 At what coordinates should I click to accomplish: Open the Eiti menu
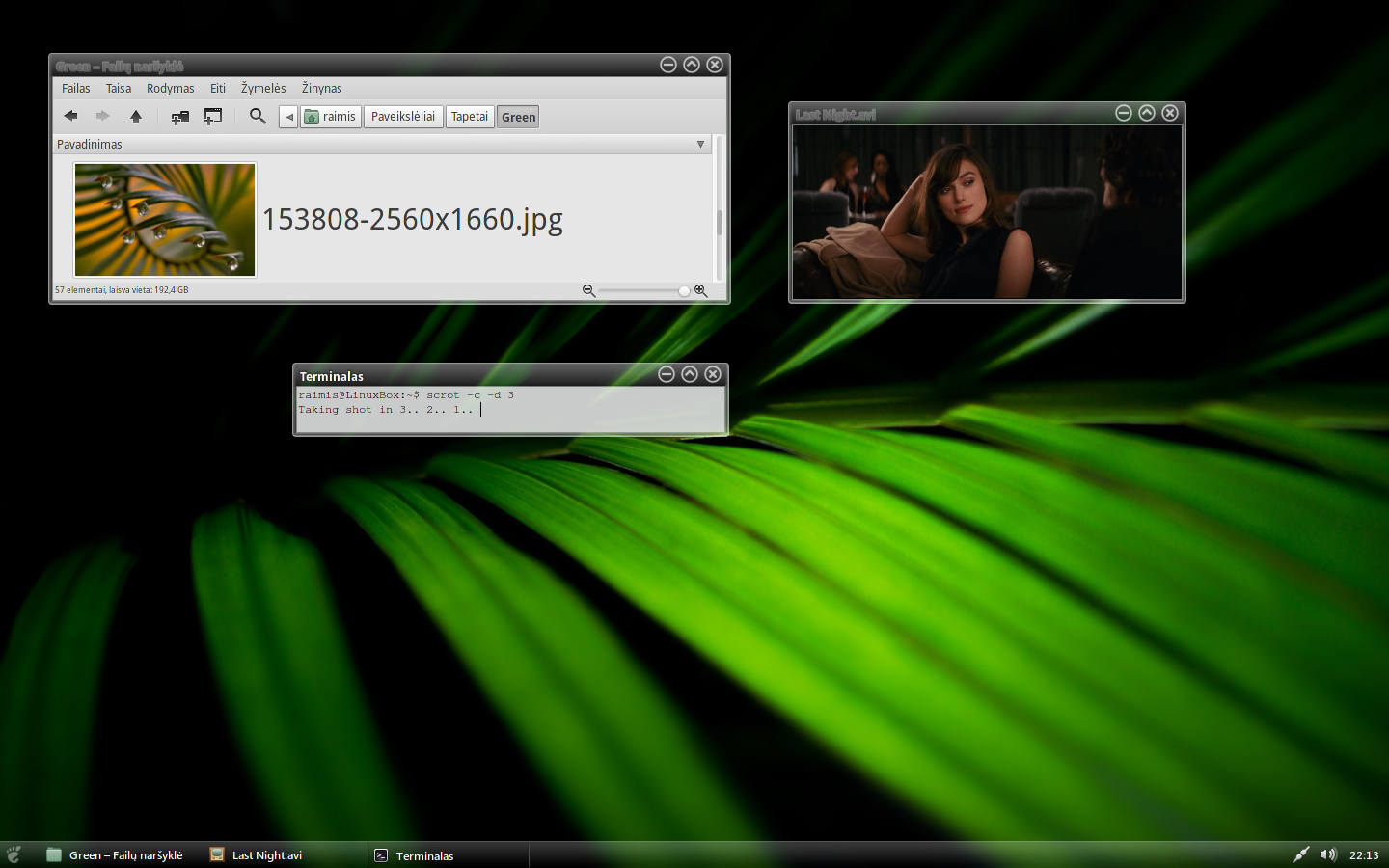click(x=218, y=88)
